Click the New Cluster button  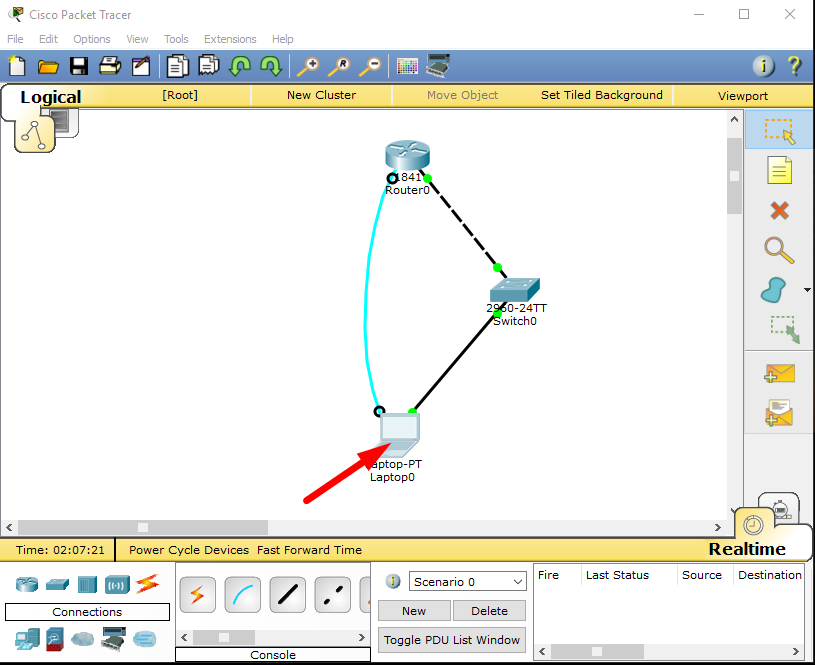pos(321,95)
